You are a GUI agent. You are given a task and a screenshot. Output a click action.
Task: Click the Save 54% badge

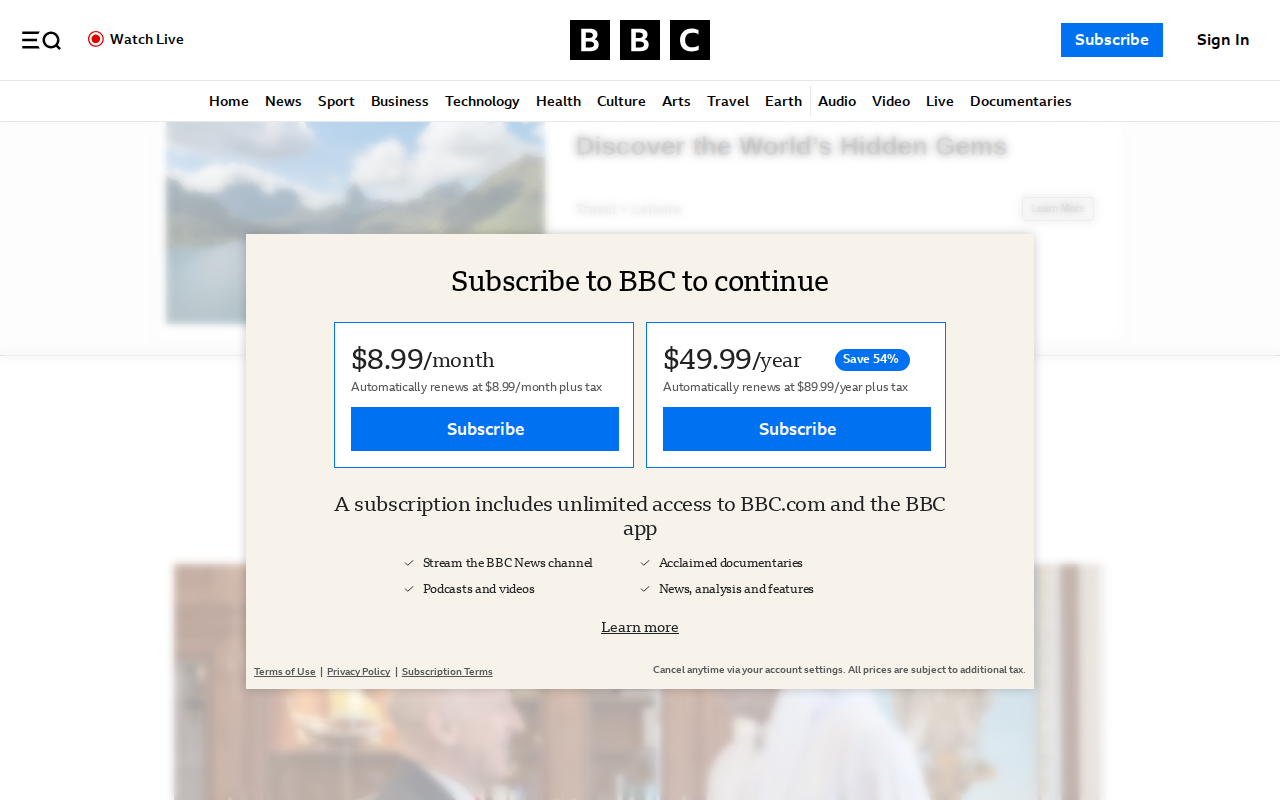click(872, 360)
